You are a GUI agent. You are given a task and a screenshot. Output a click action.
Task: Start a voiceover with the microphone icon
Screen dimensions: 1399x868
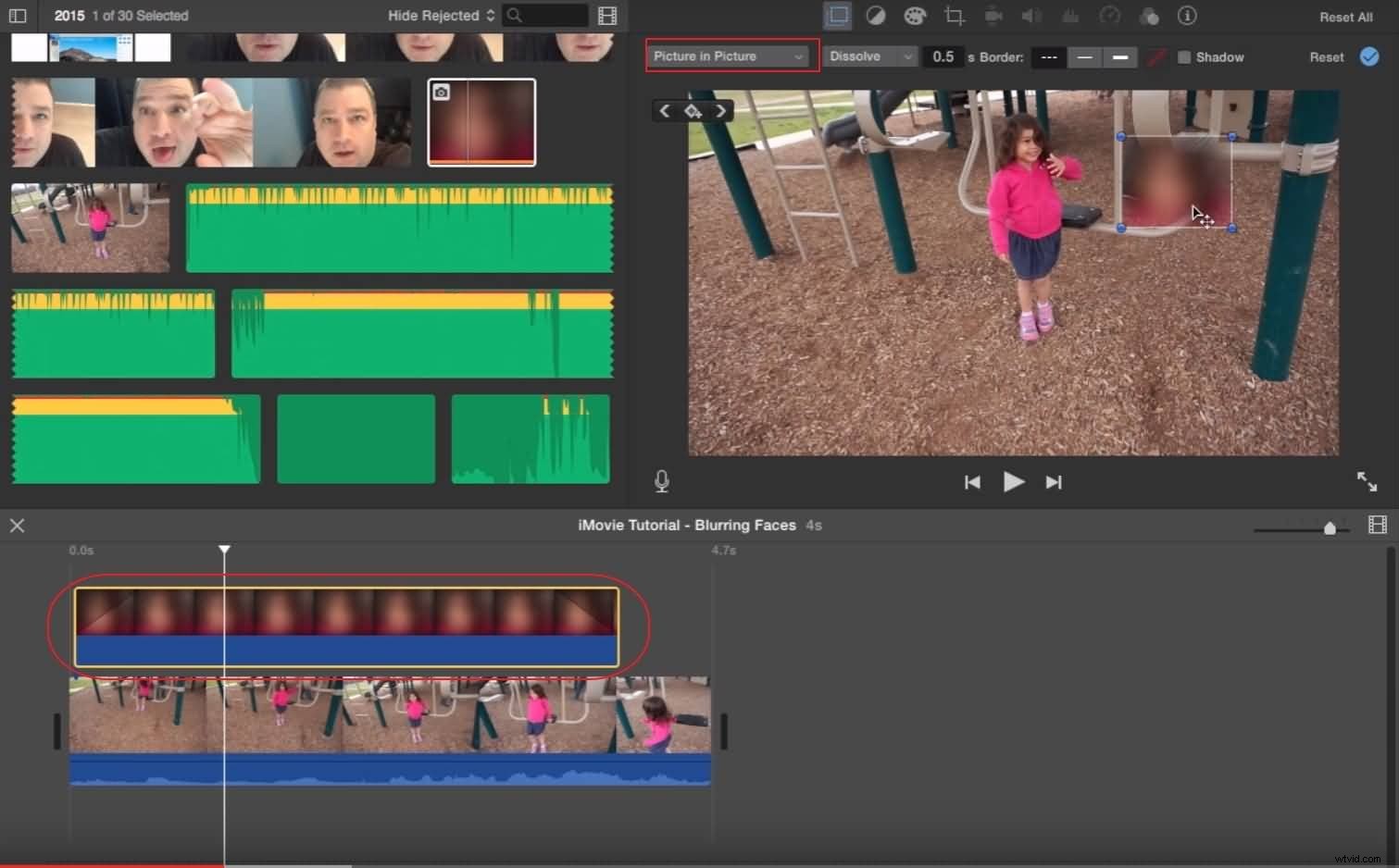661,480
